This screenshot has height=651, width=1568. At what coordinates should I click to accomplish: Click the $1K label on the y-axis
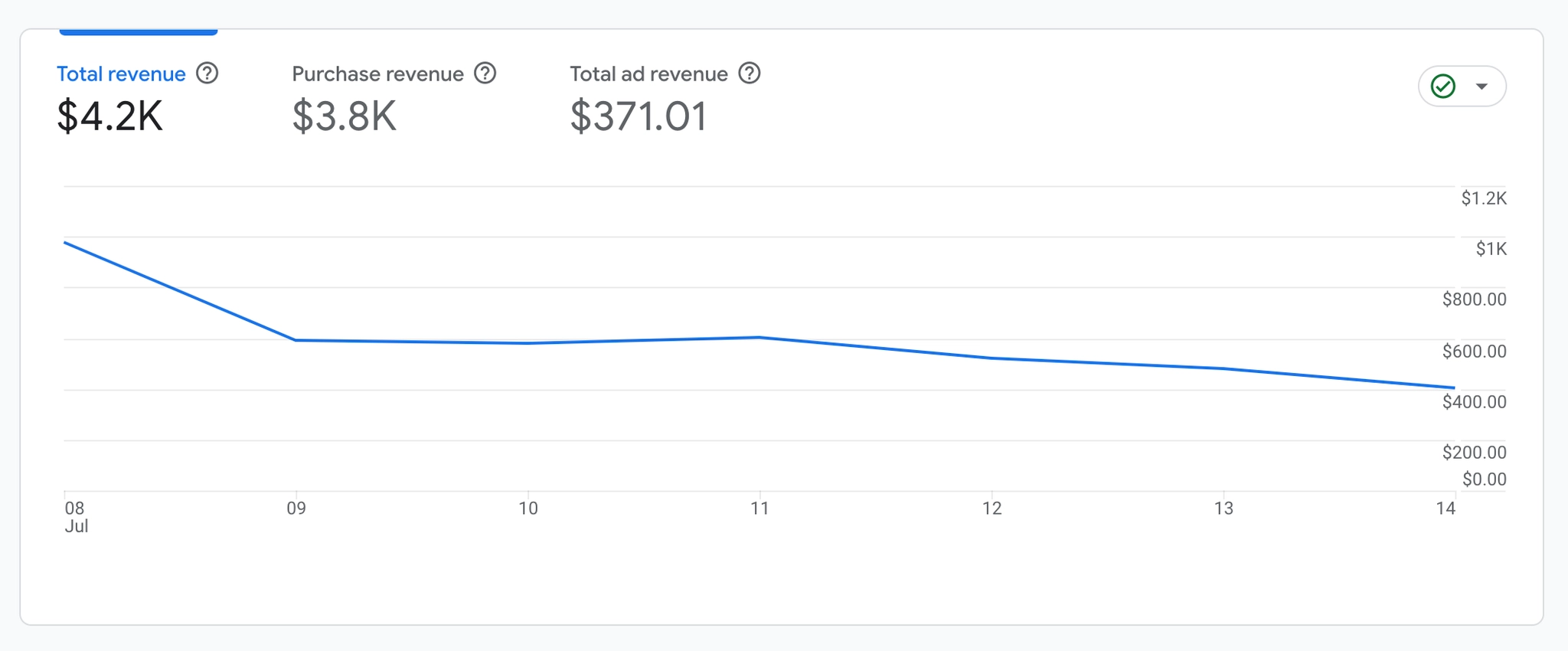(x=1491, y=249)
